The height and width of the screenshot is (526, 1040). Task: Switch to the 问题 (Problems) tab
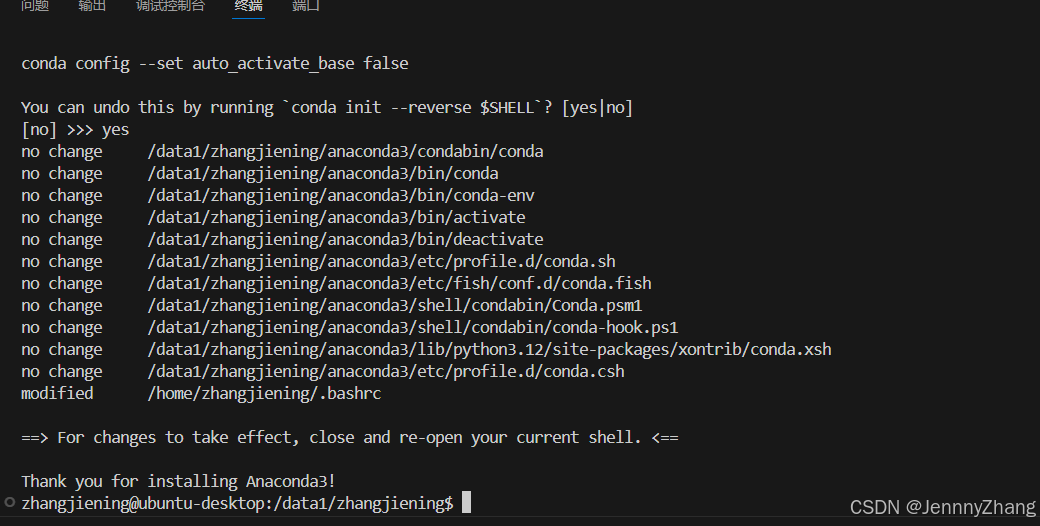coord(35,6)
